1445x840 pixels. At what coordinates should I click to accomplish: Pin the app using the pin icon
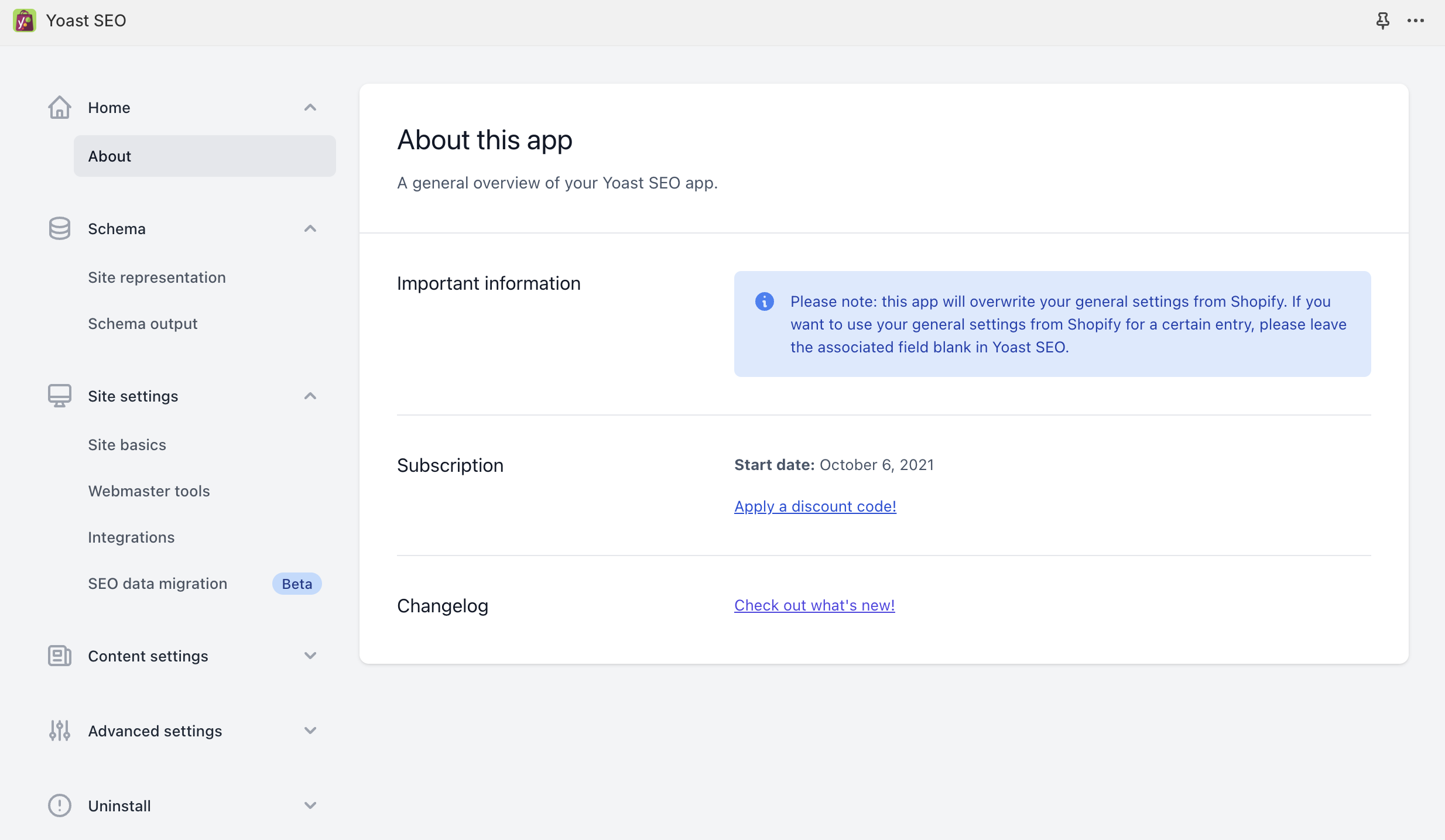click(x=1382, y=20)
